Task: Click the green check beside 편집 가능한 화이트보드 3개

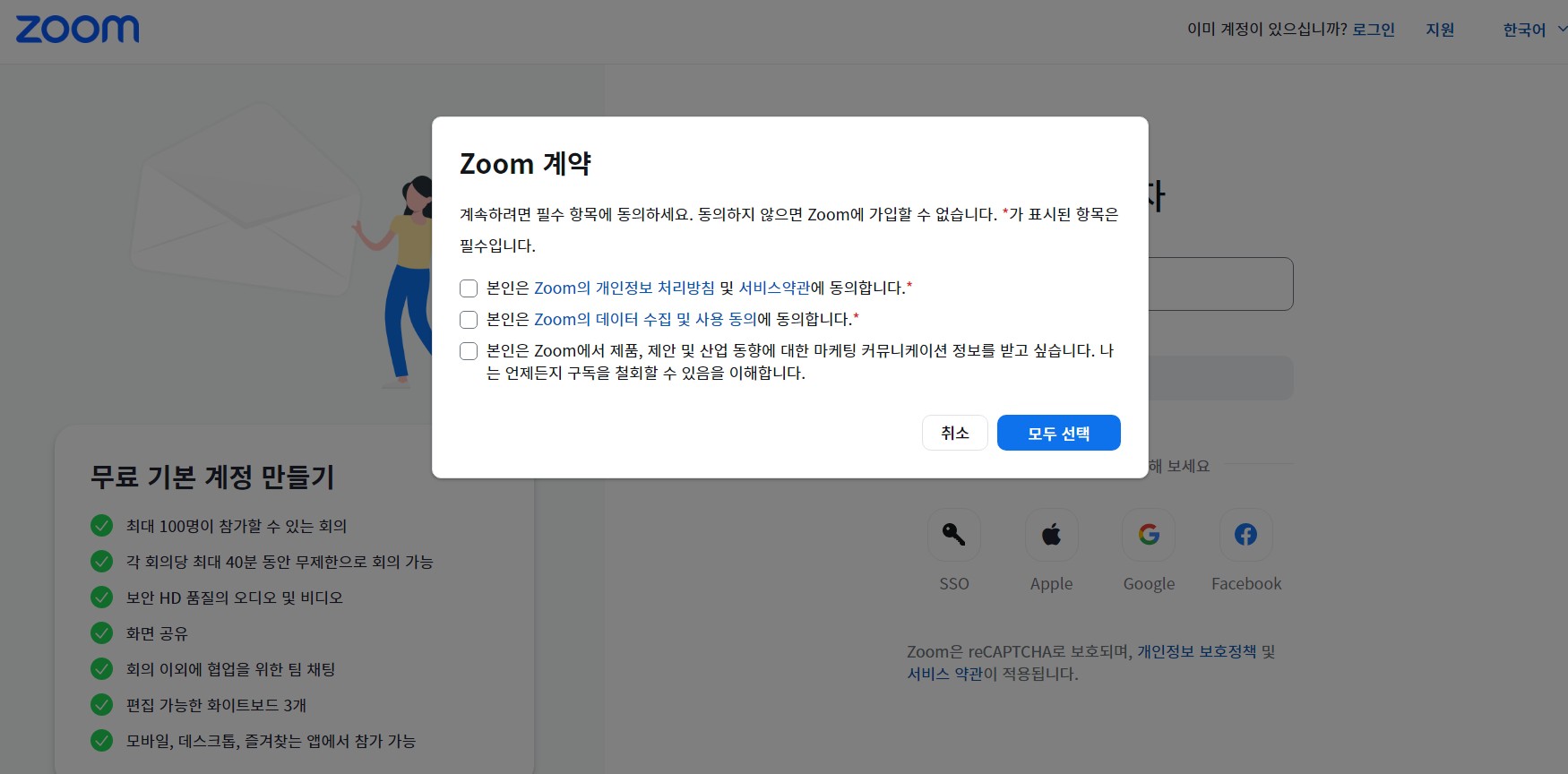Action: pos(102,705)
